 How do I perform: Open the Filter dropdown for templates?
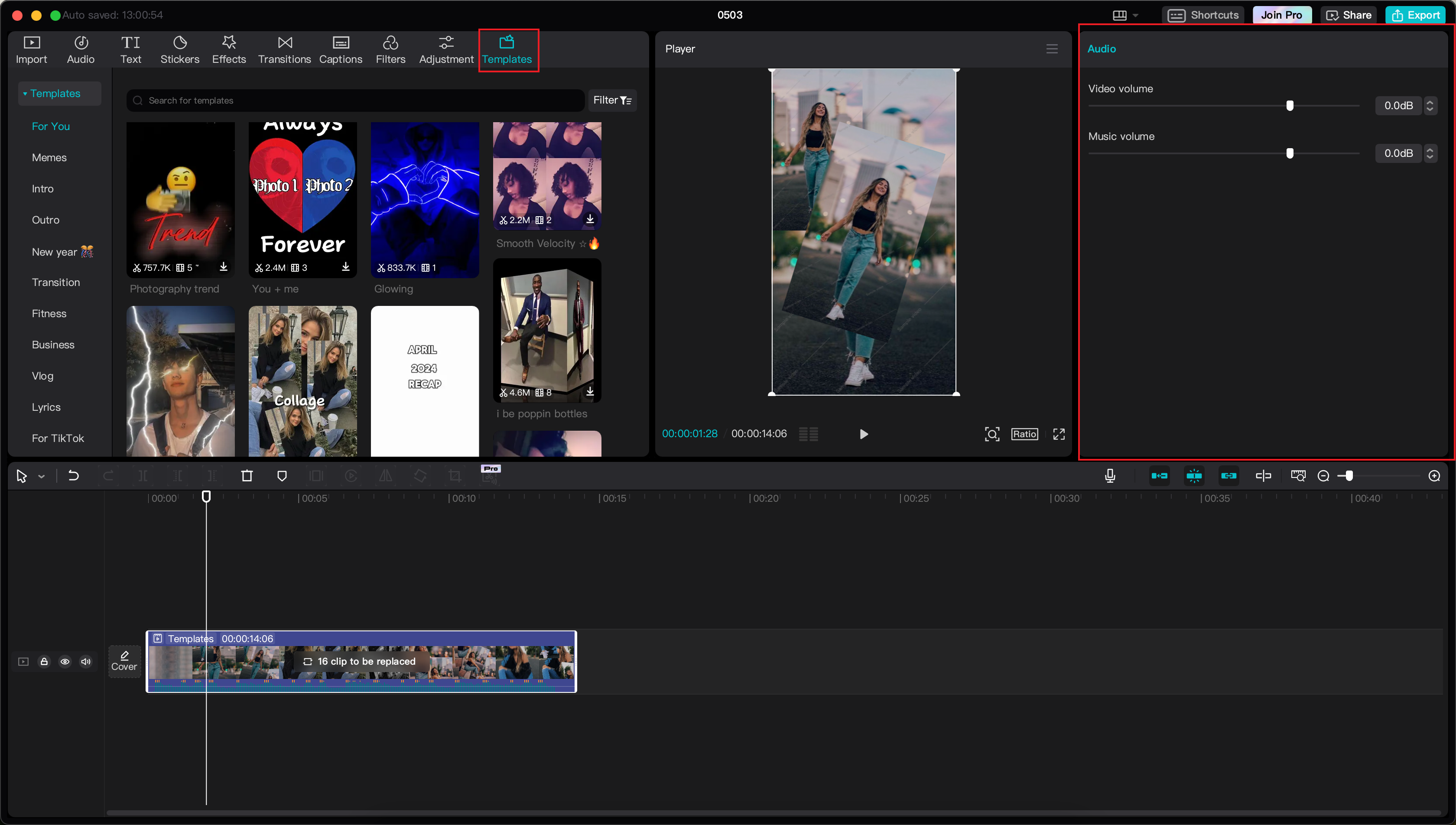coord(614,100)
